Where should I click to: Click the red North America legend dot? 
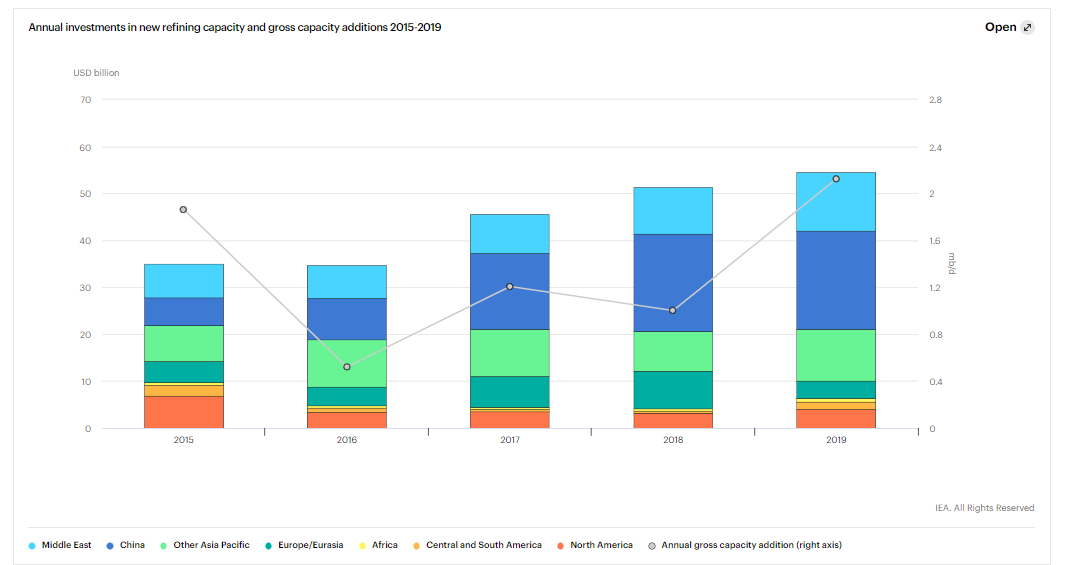click(x=560, y=546)
